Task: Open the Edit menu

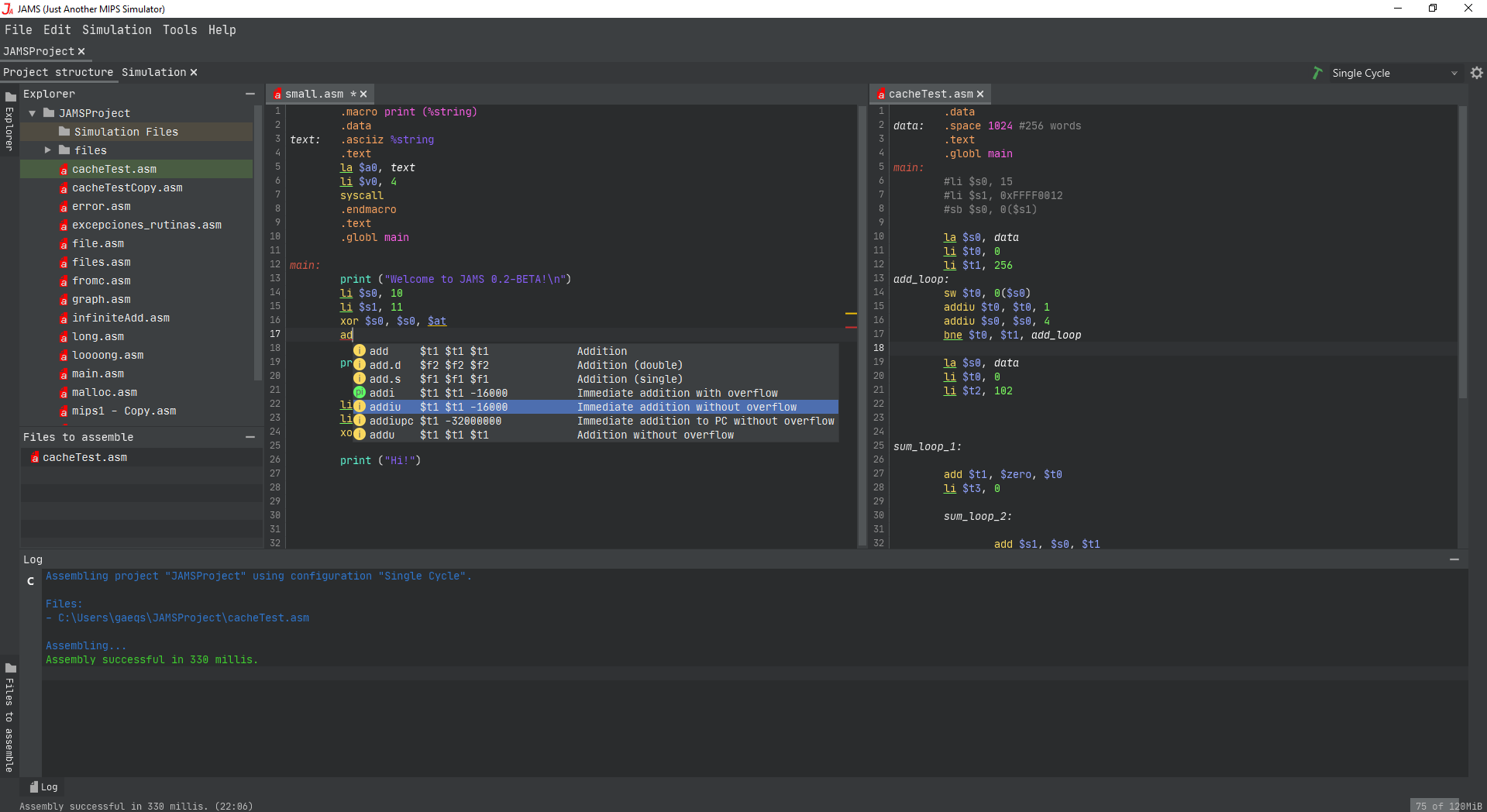Action: tap(57, 29)
